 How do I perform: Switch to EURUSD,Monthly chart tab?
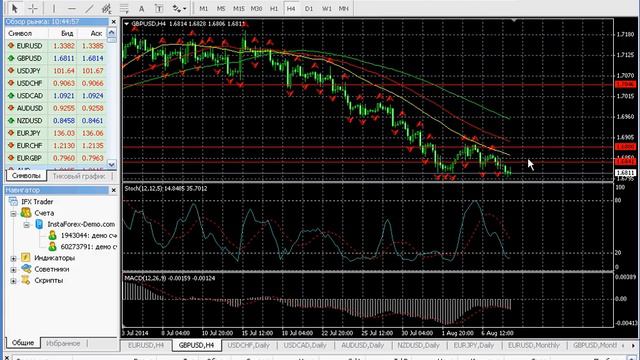(x=533, y=345)
